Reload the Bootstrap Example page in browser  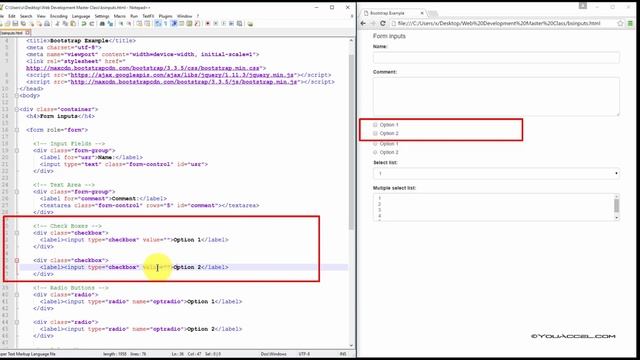(x=383, y=23)
